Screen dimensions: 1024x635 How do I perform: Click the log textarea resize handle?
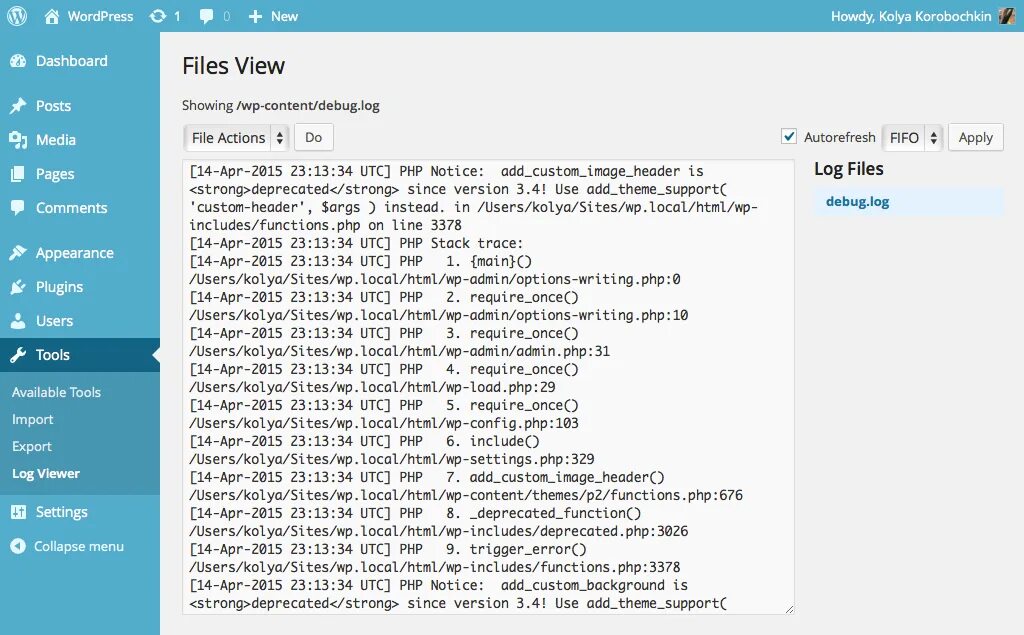coord(789,609)
